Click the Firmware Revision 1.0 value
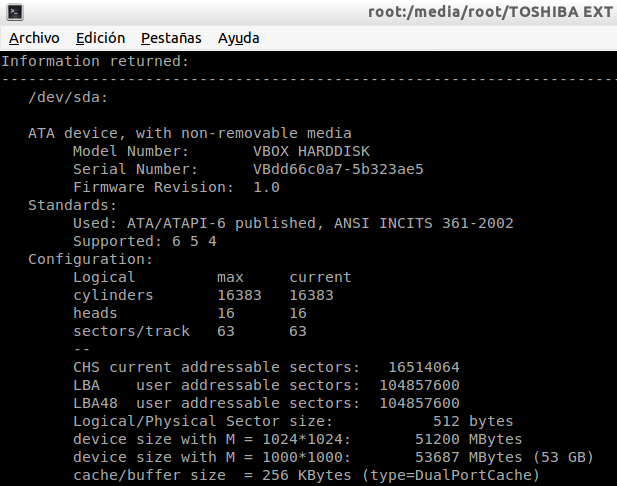The height and width of the screenshot is (486, 617). click(x=266, y=187)
